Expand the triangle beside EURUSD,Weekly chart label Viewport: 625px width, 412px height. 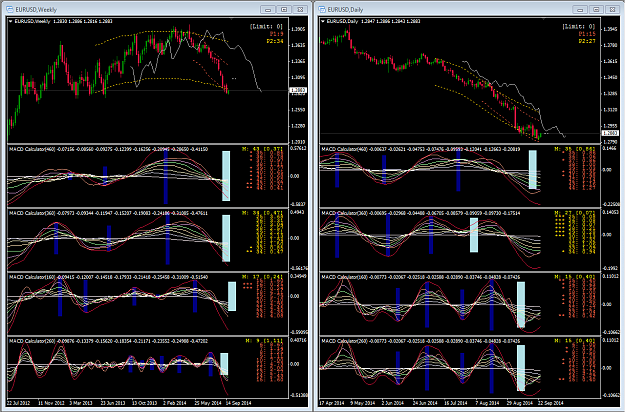coord(11,22)
